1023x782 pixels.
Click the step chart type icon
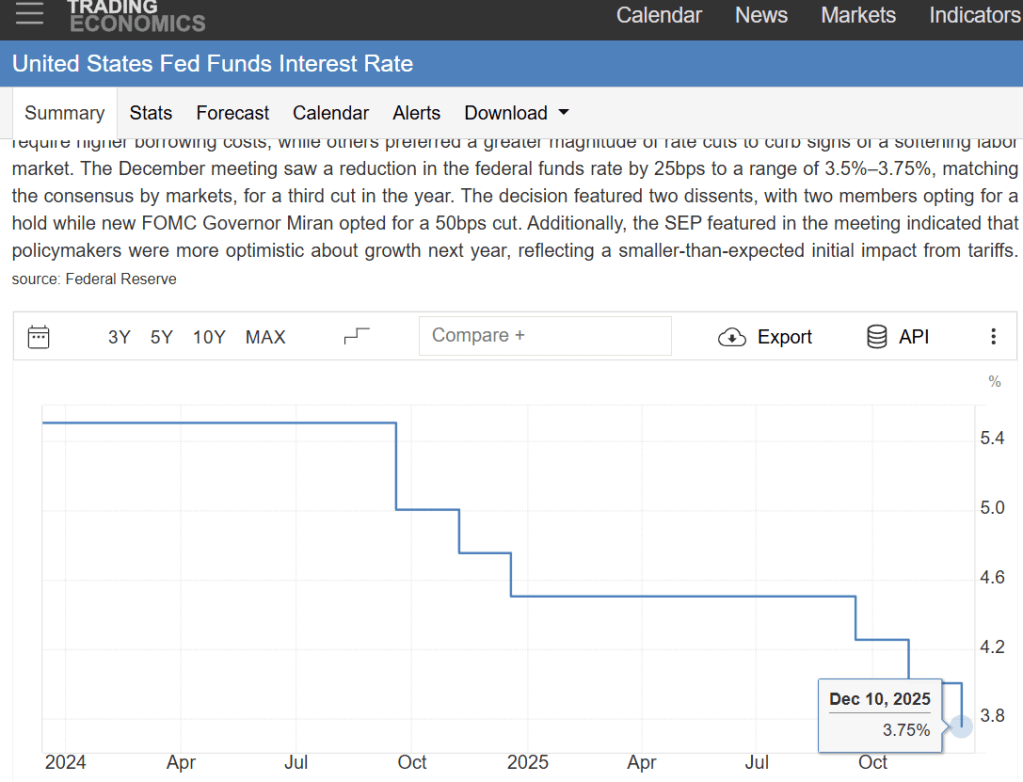pos(356,336)
